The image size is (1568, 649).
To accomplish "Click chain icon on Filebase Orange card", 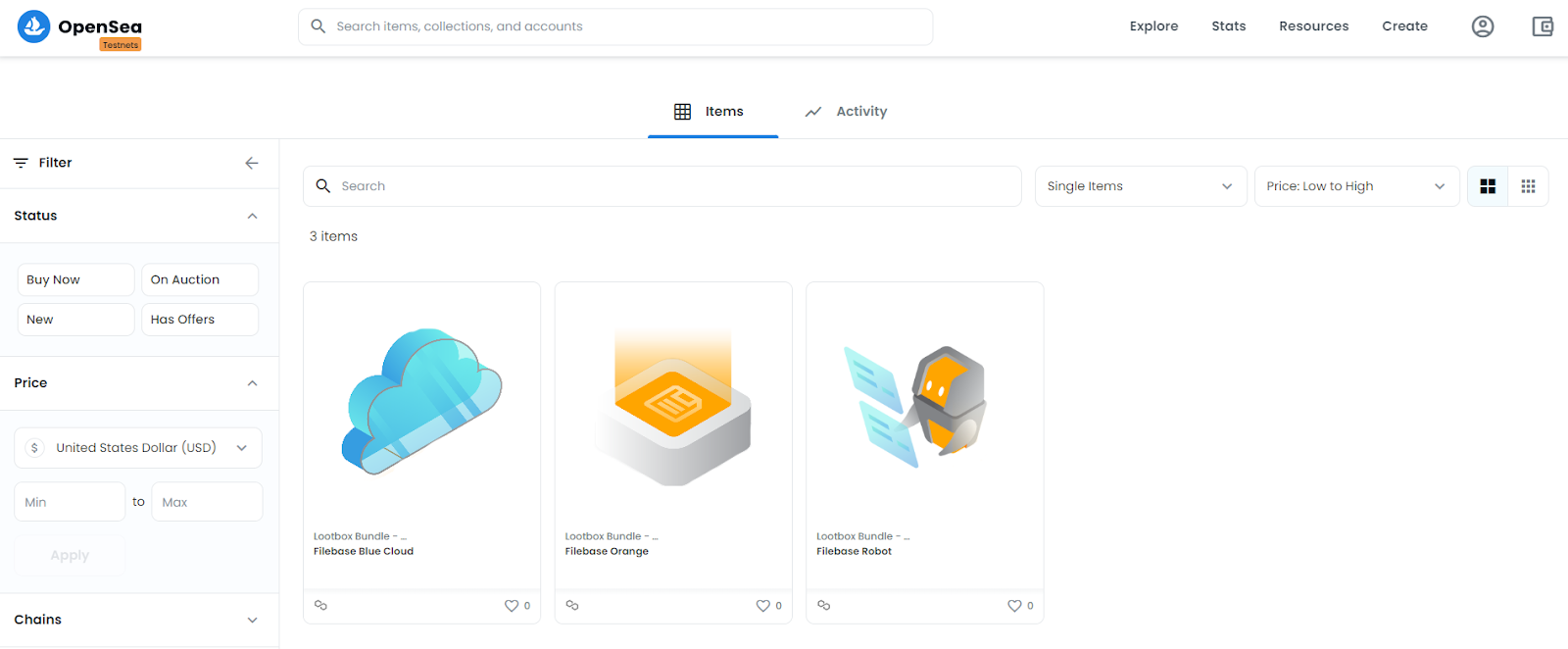I will coord(572,606).
